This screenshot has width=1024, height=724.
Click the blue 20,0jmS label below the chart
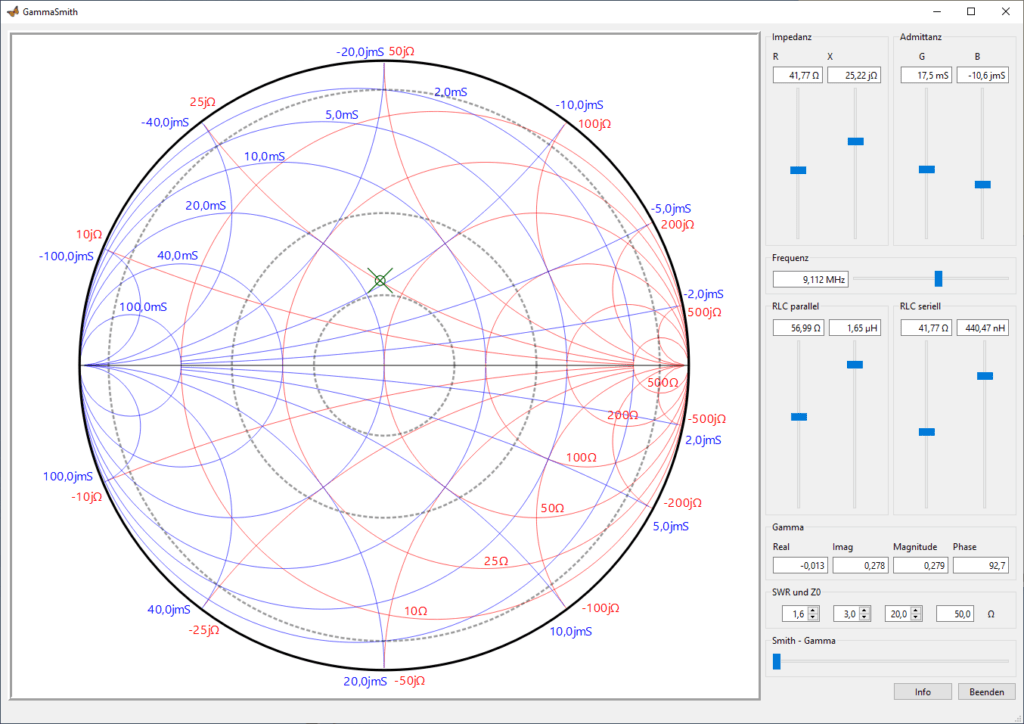365,682
